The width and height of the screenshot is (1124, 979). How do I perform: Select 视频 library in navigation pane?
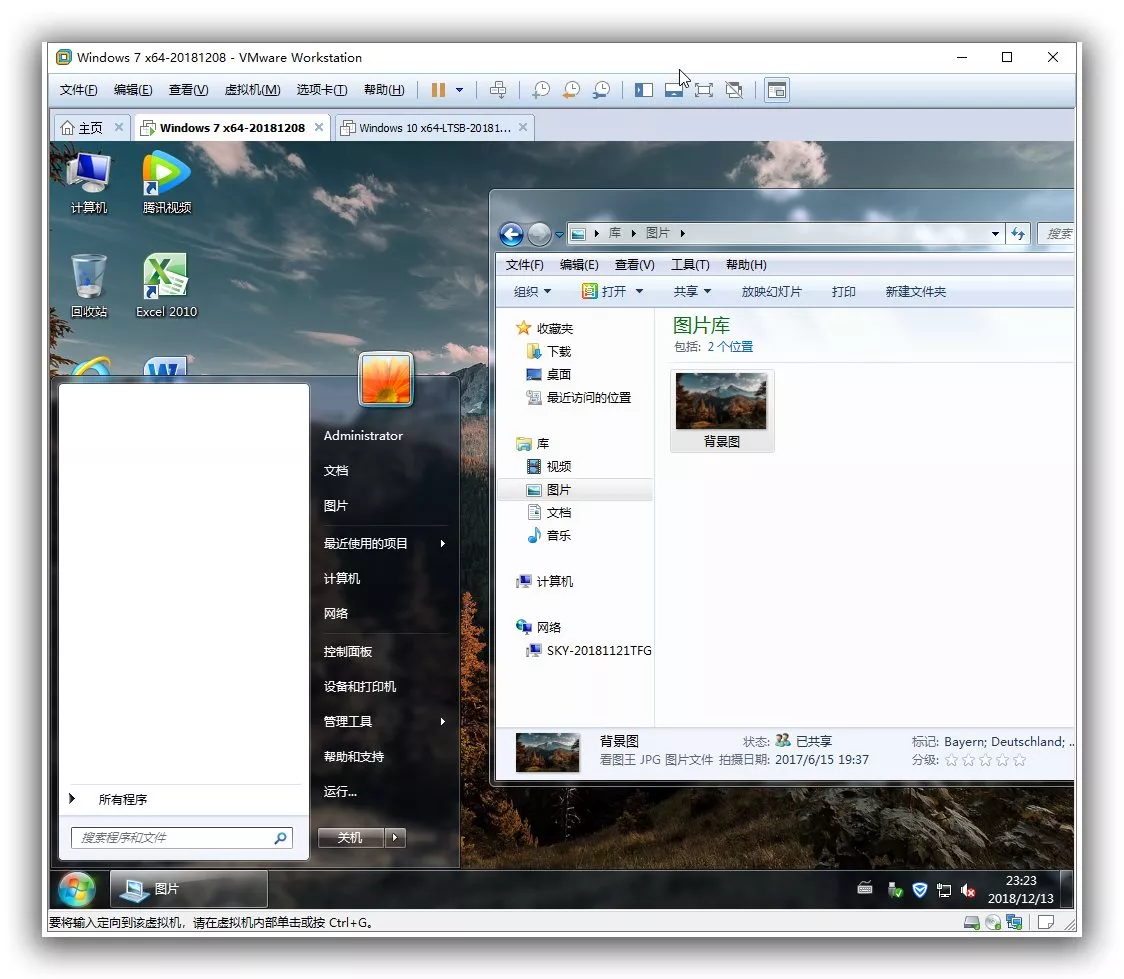[559, 467]
